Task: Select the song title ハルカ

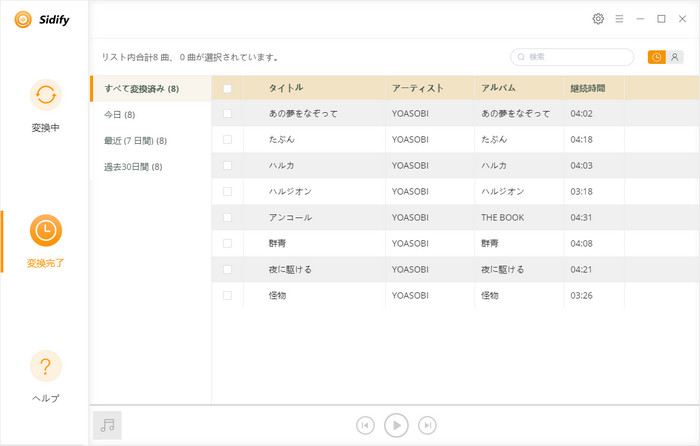Action: [x=281, y=165]
